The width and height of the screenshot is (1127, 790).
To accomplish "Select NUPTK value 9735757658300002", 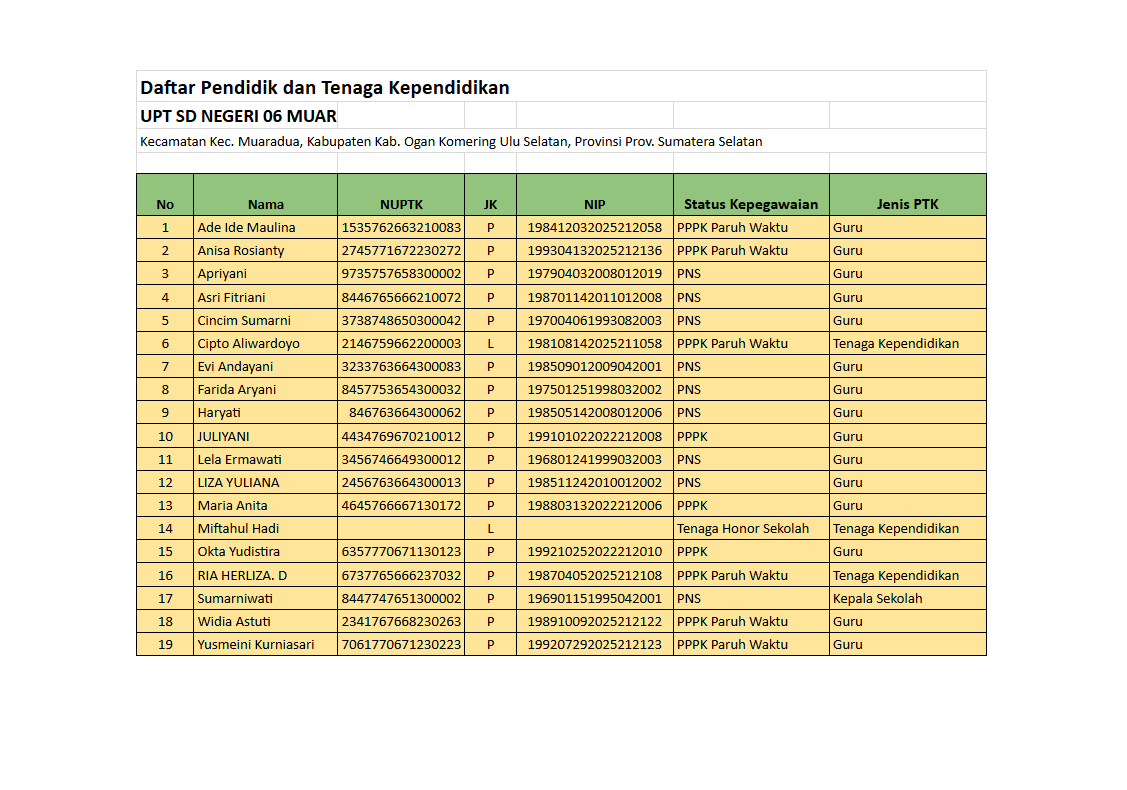I will [x=401, y=273].
